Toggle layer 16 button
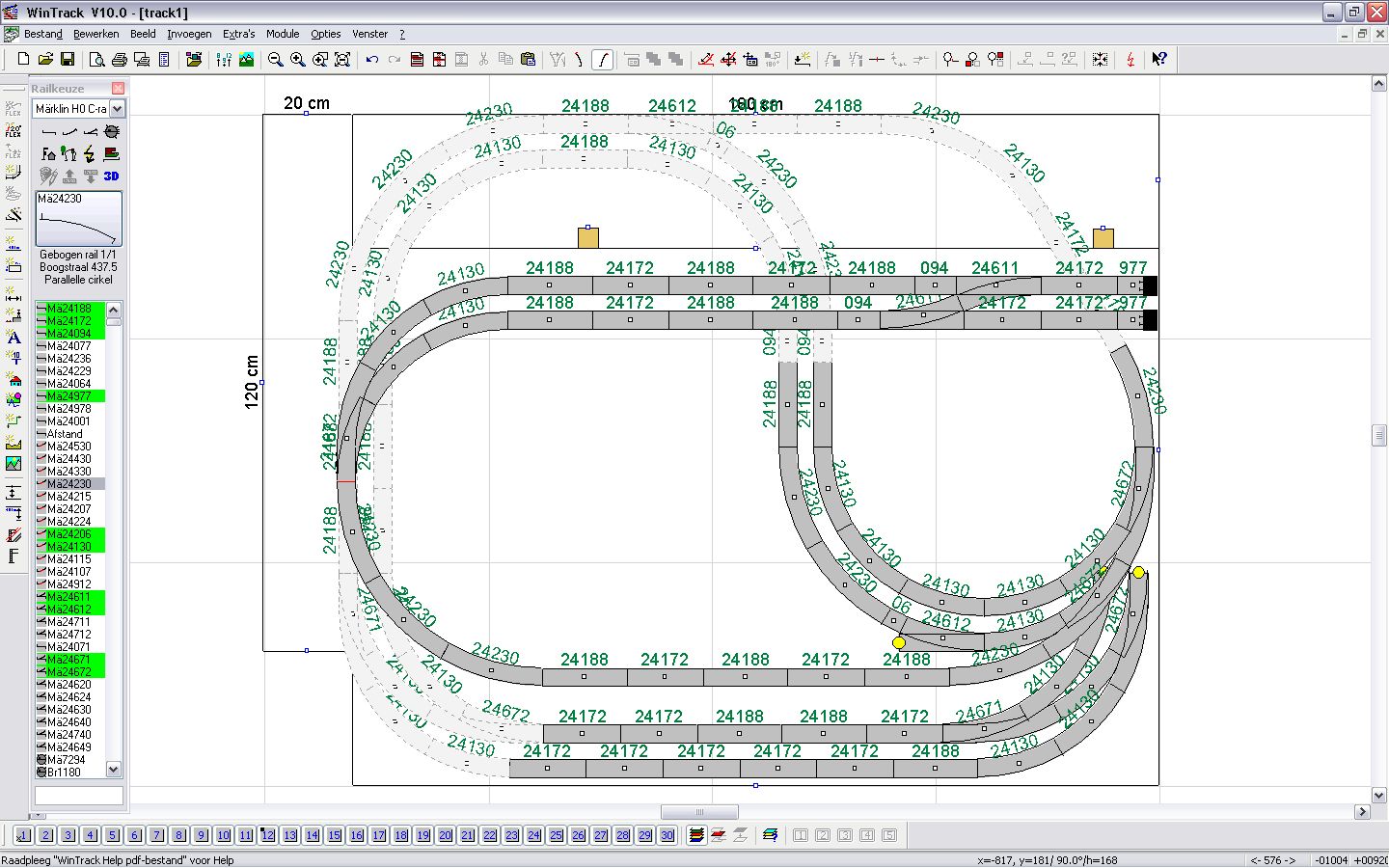 pyautogui.click(x=356, y=835)
